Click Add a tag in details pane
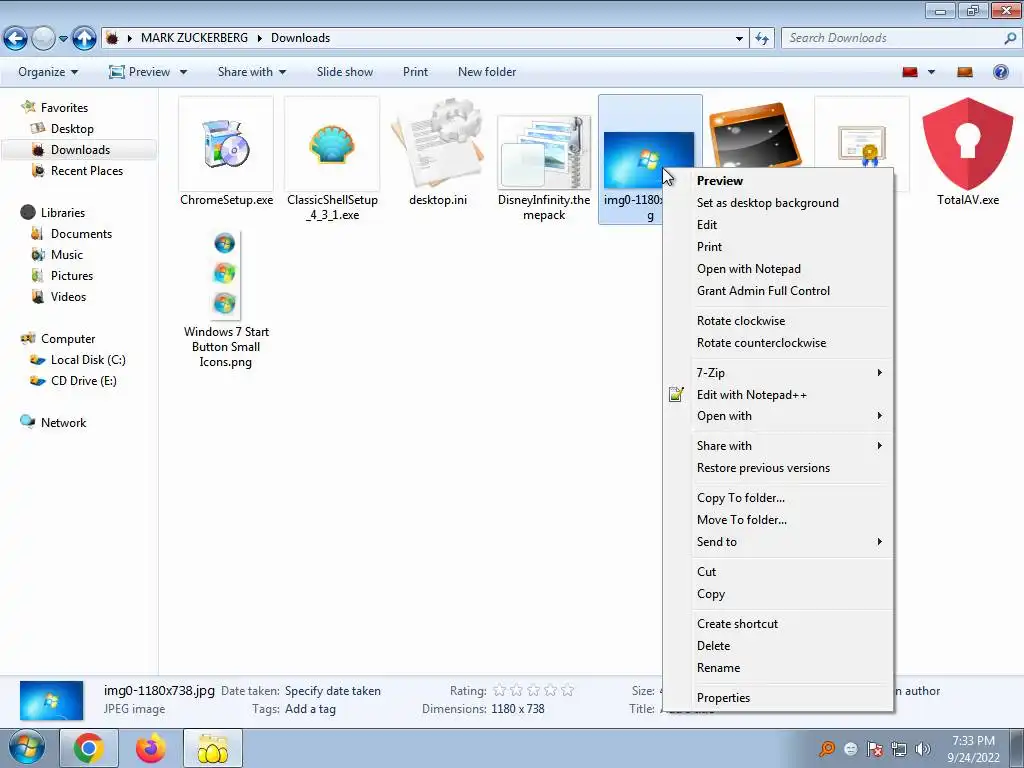Viewport: 1024px width, 768px height. (310, 709)
